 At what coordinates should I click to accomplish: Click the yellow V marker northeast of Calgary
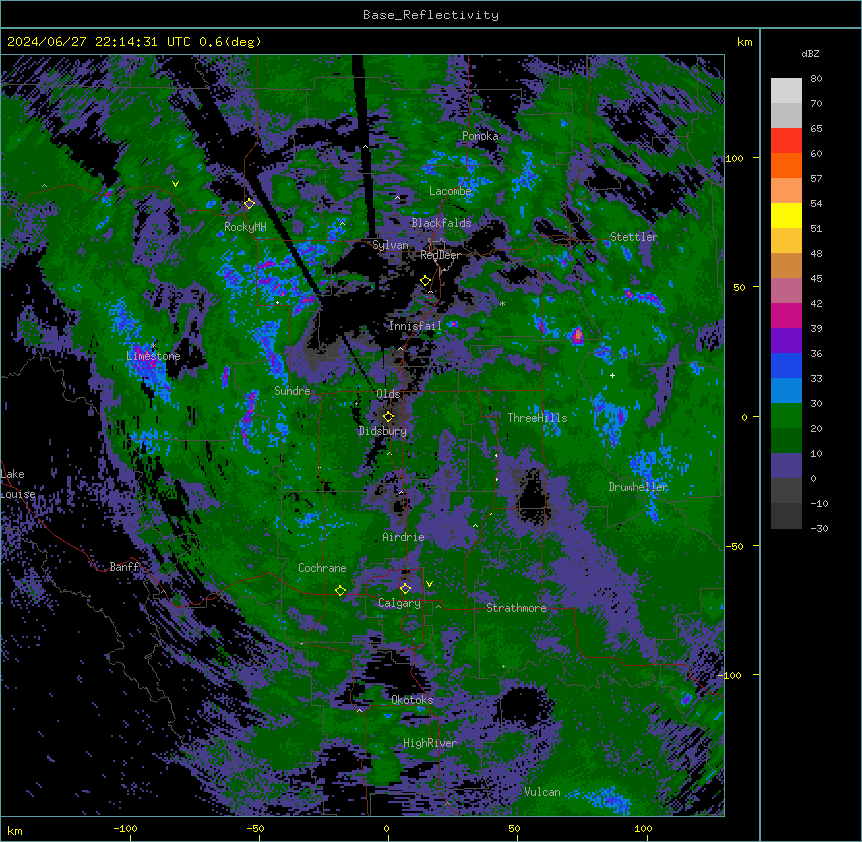(429, 584)
